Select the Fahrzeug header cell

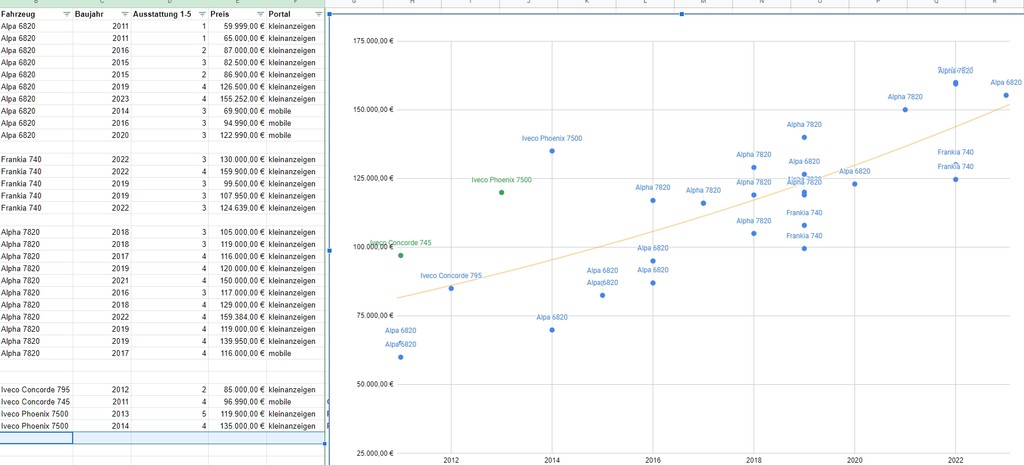pos(36,14)
